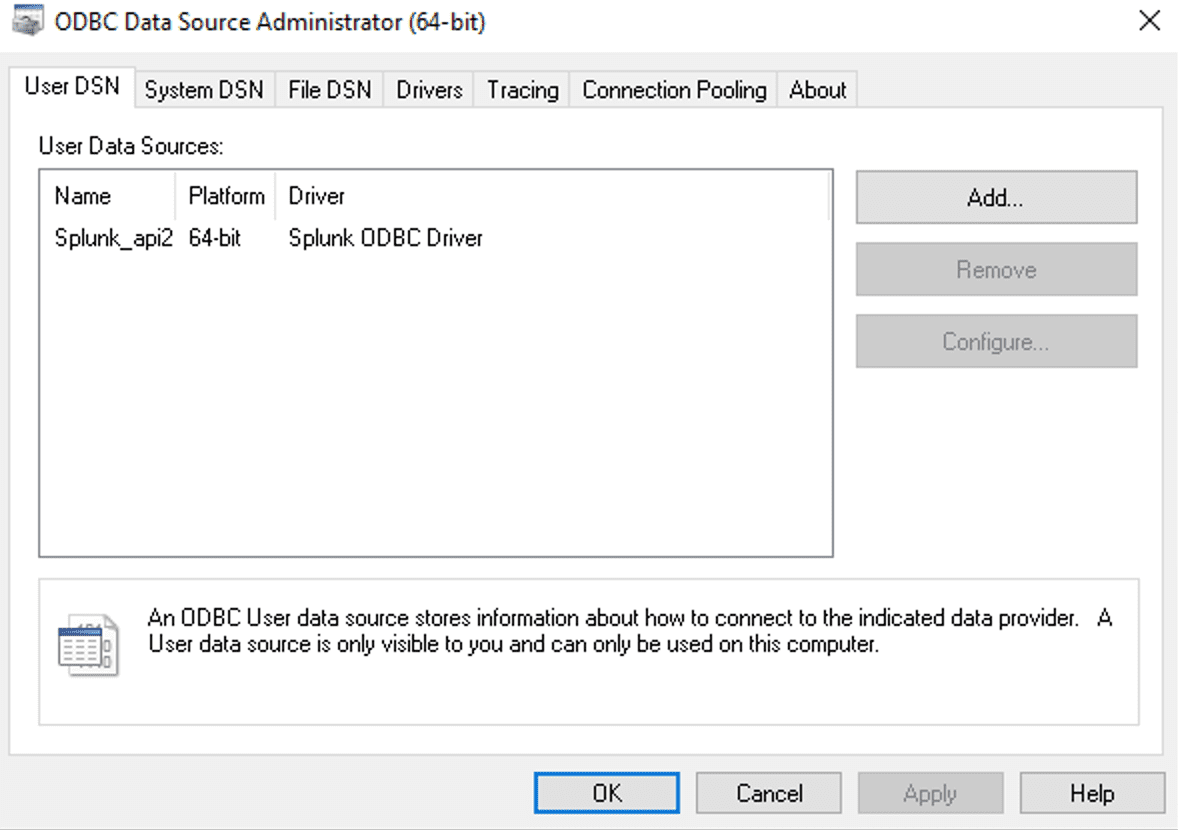Image resolution: width=1178 pixels, height=830 pixels.
Task: Open Help for the ODBC Administrator
Action: (1092, 792)
